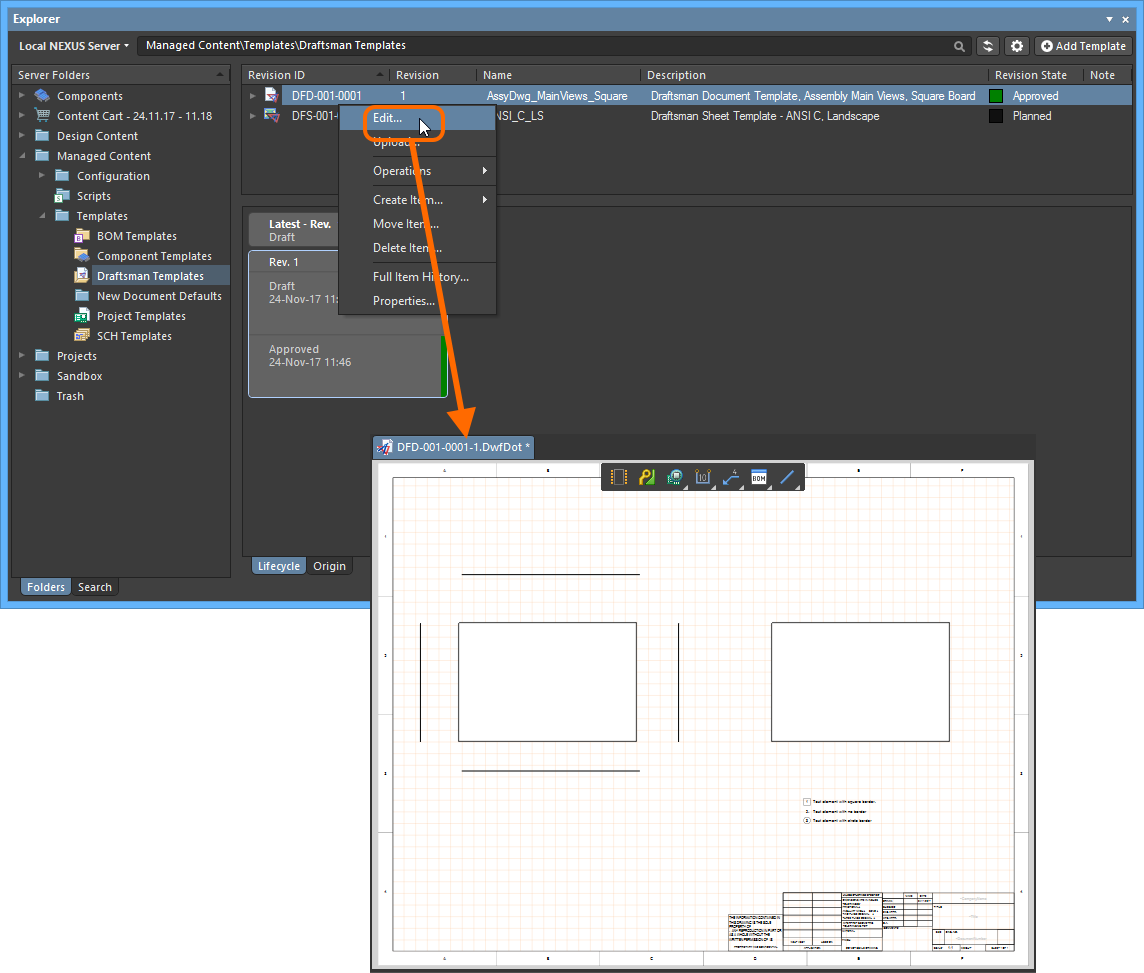
Task: Expand the Components server folder
Action: [22, 96]
